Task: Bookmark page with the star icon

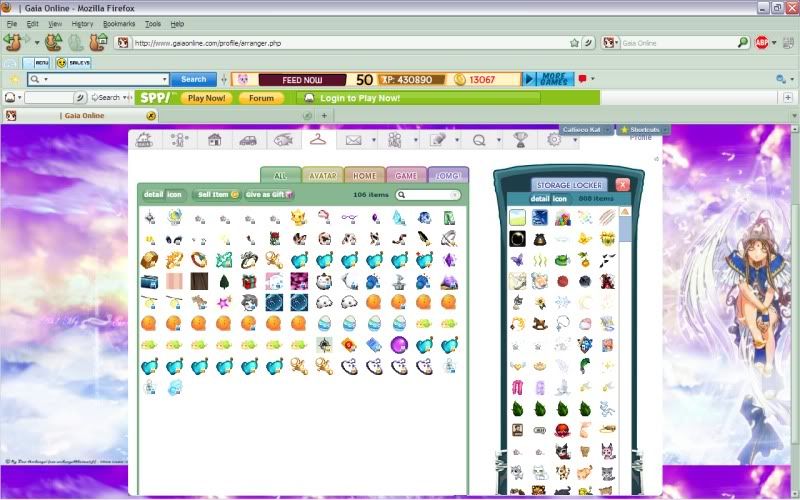Action: coord(574,43)
